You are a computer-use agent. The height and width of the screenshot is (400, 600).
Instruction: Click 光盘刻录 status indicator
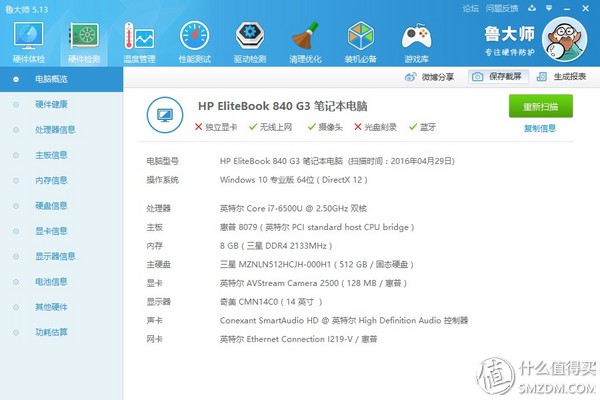pos(375,127)
